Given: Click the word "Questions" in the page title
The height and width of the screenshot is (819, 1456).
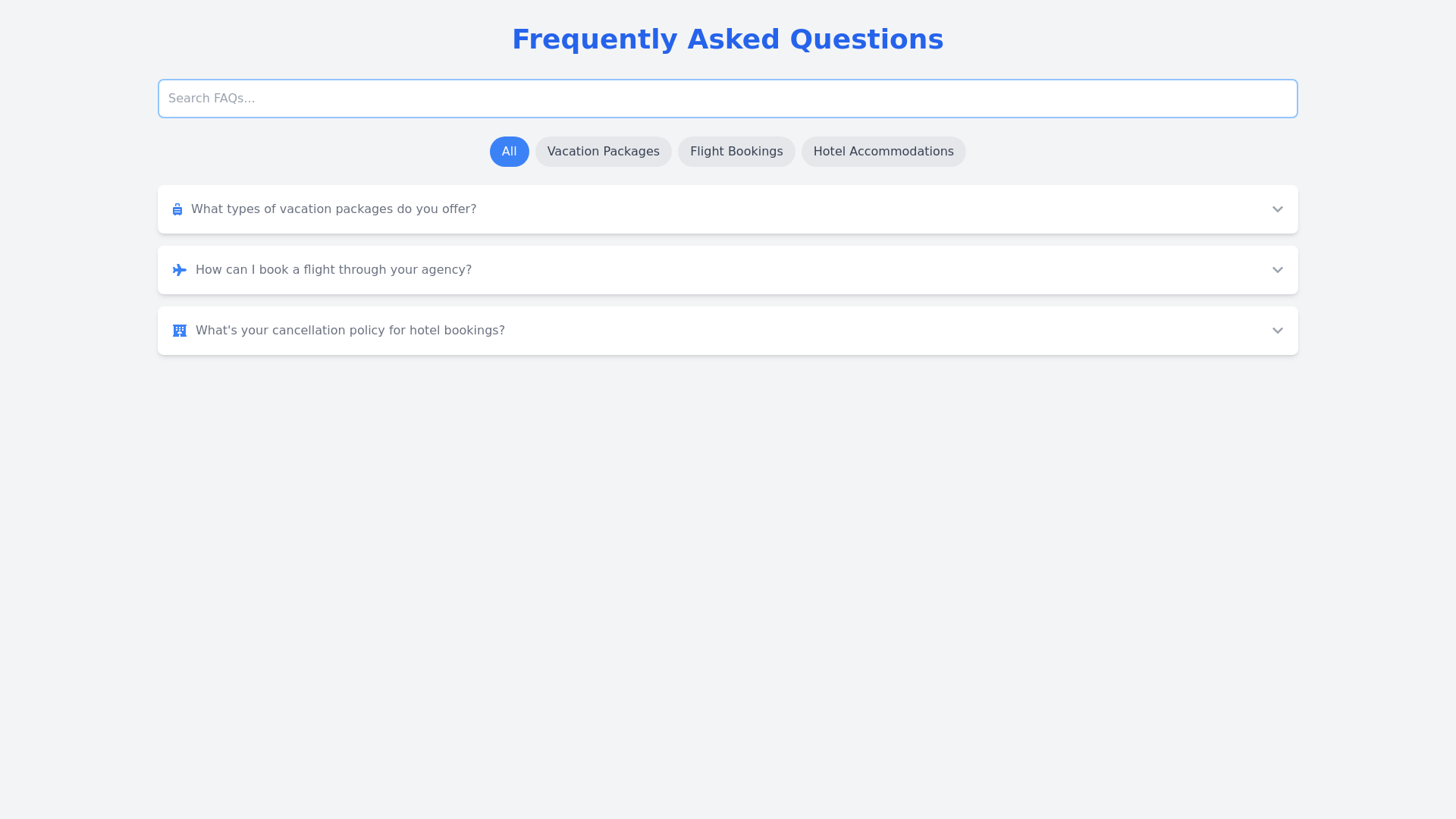Looking at the screenshot, I should pyautogui.click(x=866, y=39).
